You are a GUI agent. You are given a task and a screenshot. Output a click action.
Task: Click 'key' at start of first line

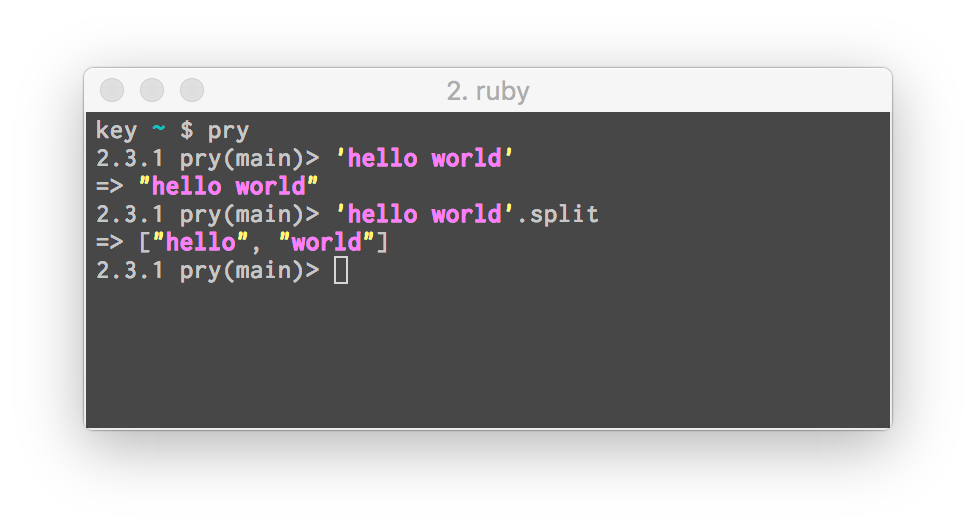point(116,131)
